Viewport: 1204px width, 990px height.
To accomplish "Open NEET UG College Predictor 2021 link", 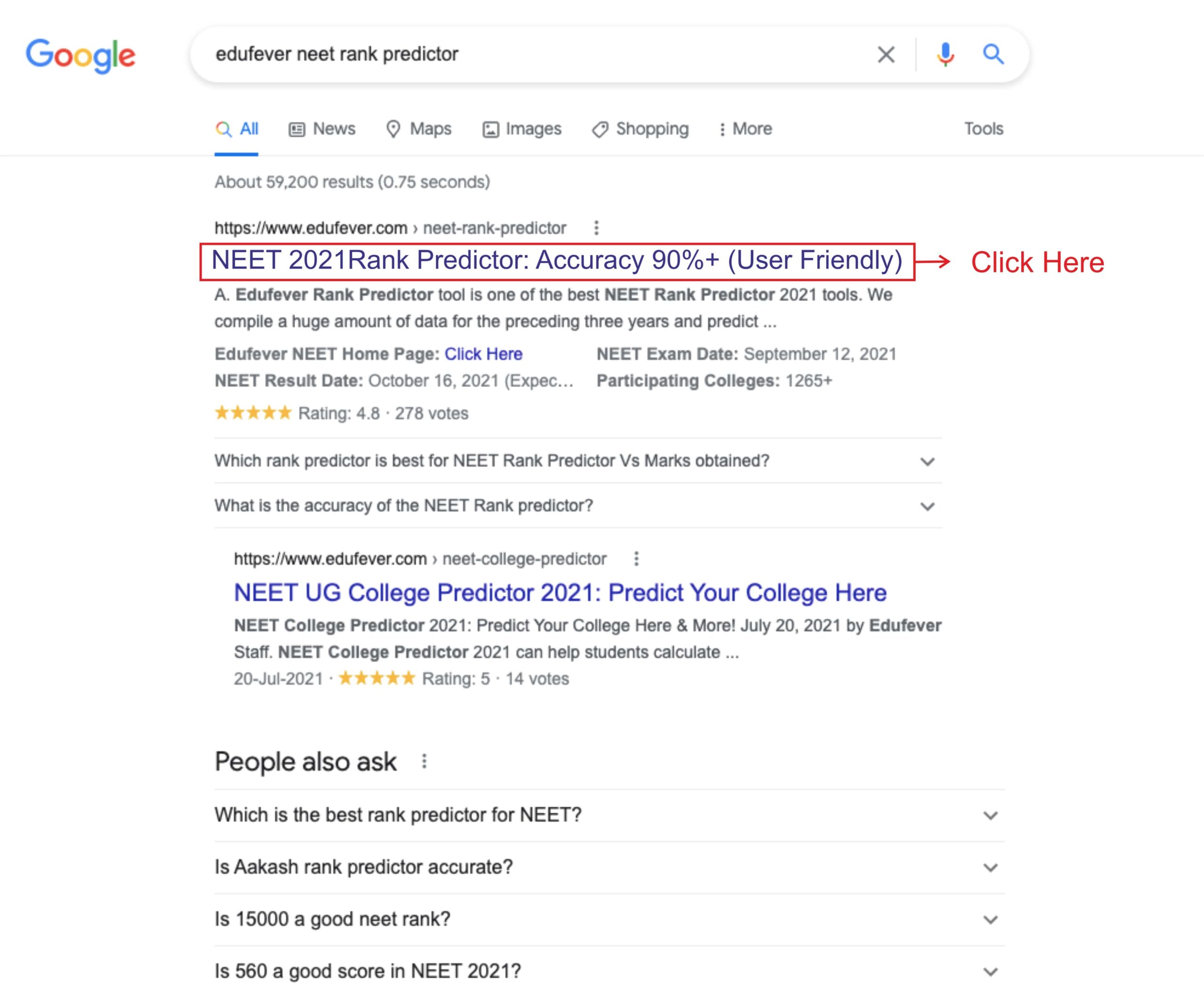I will click(x=560, y=593).
